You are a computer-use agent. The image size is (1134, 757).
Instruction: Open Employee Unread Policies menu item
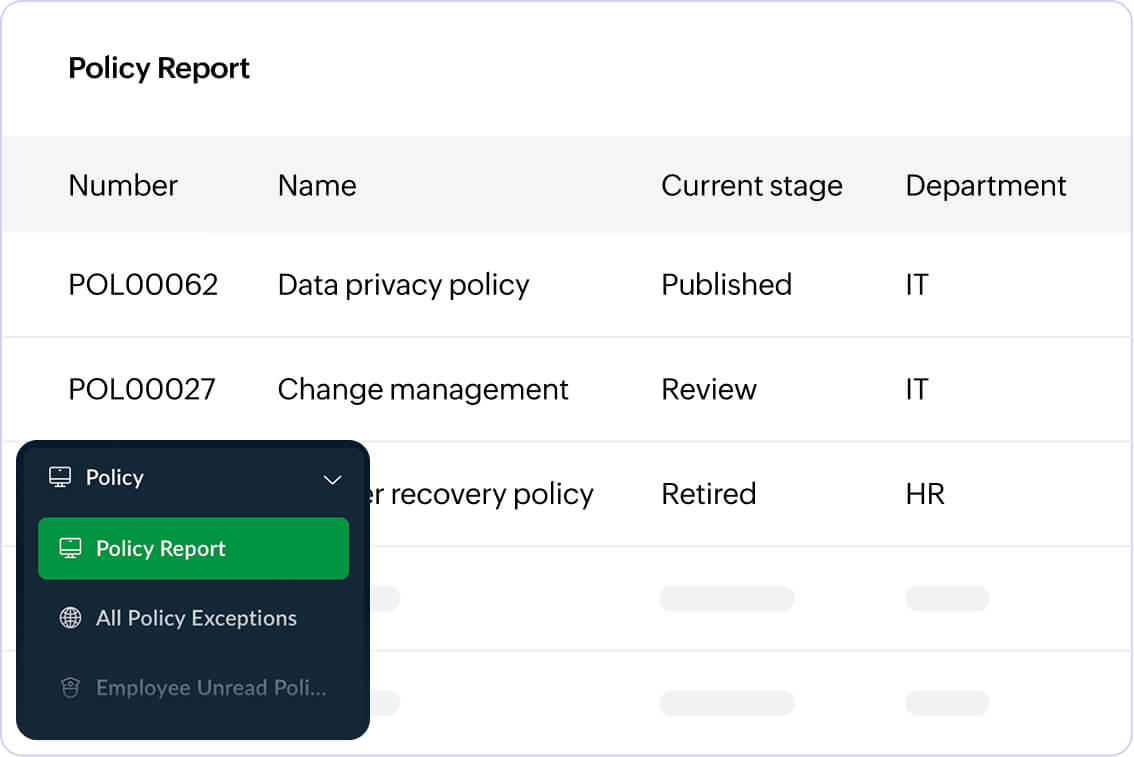coord(211,688)
